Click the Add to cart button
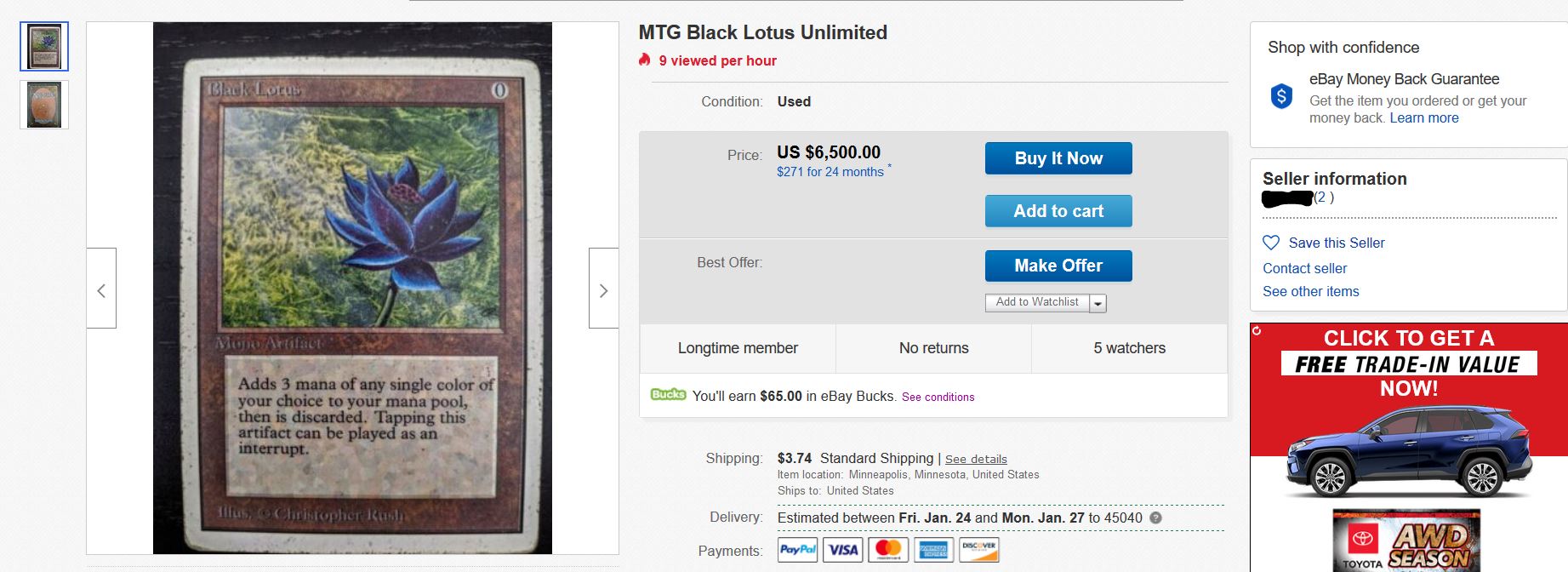The width and height of the screenshot is (1568, 572). [1058, 211]
